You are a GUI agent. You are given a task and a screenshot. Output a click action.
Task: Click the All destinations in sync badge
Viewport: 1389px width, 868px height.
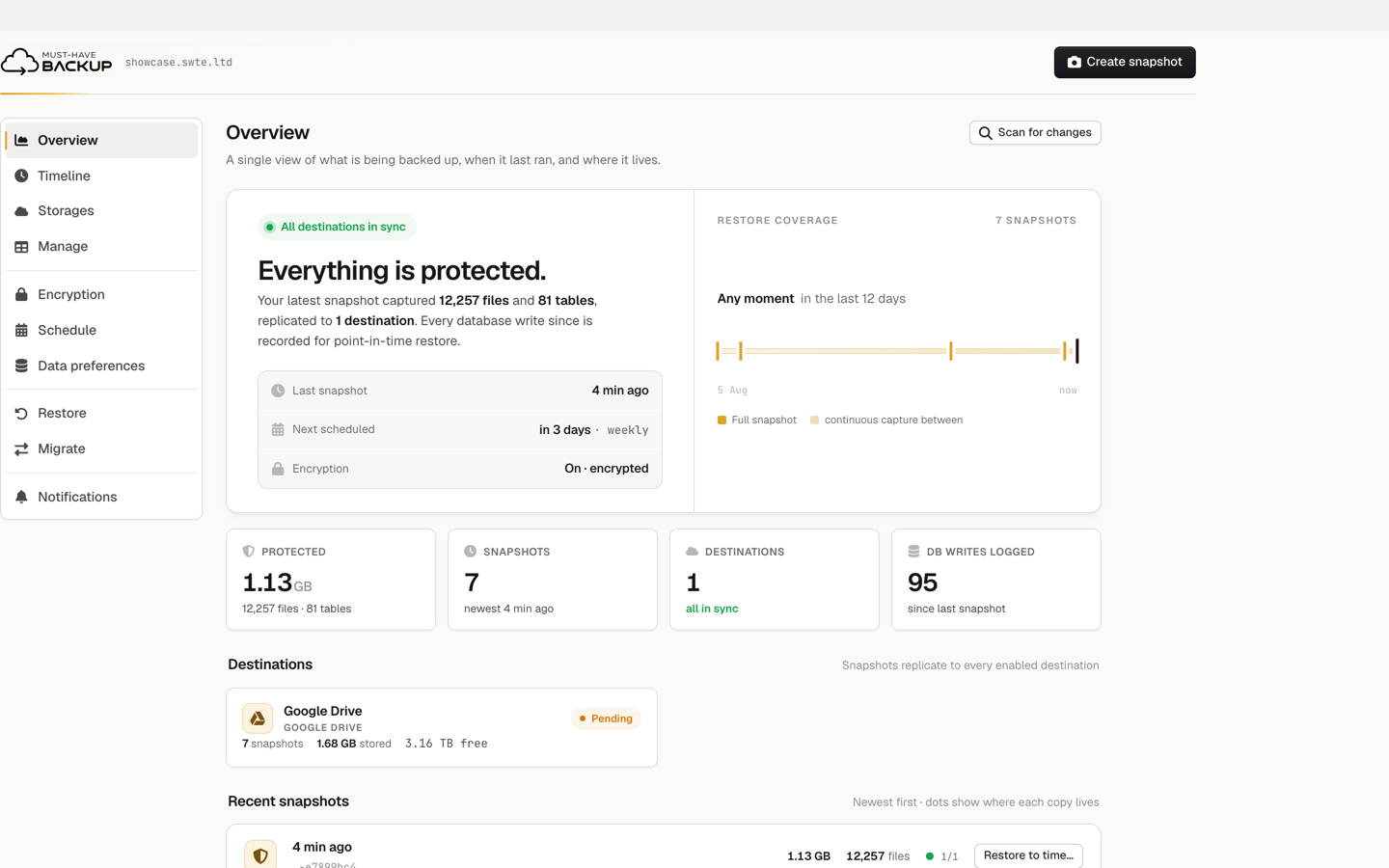click(337, 227)
